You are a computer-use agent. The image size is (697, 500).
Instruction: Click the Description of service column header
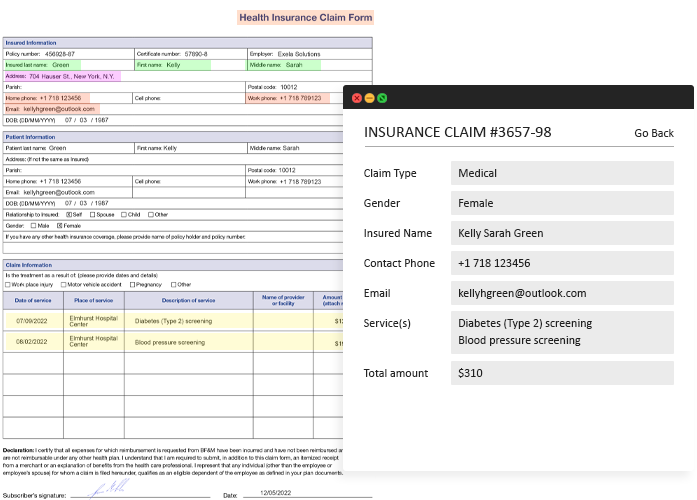(188, 300)
